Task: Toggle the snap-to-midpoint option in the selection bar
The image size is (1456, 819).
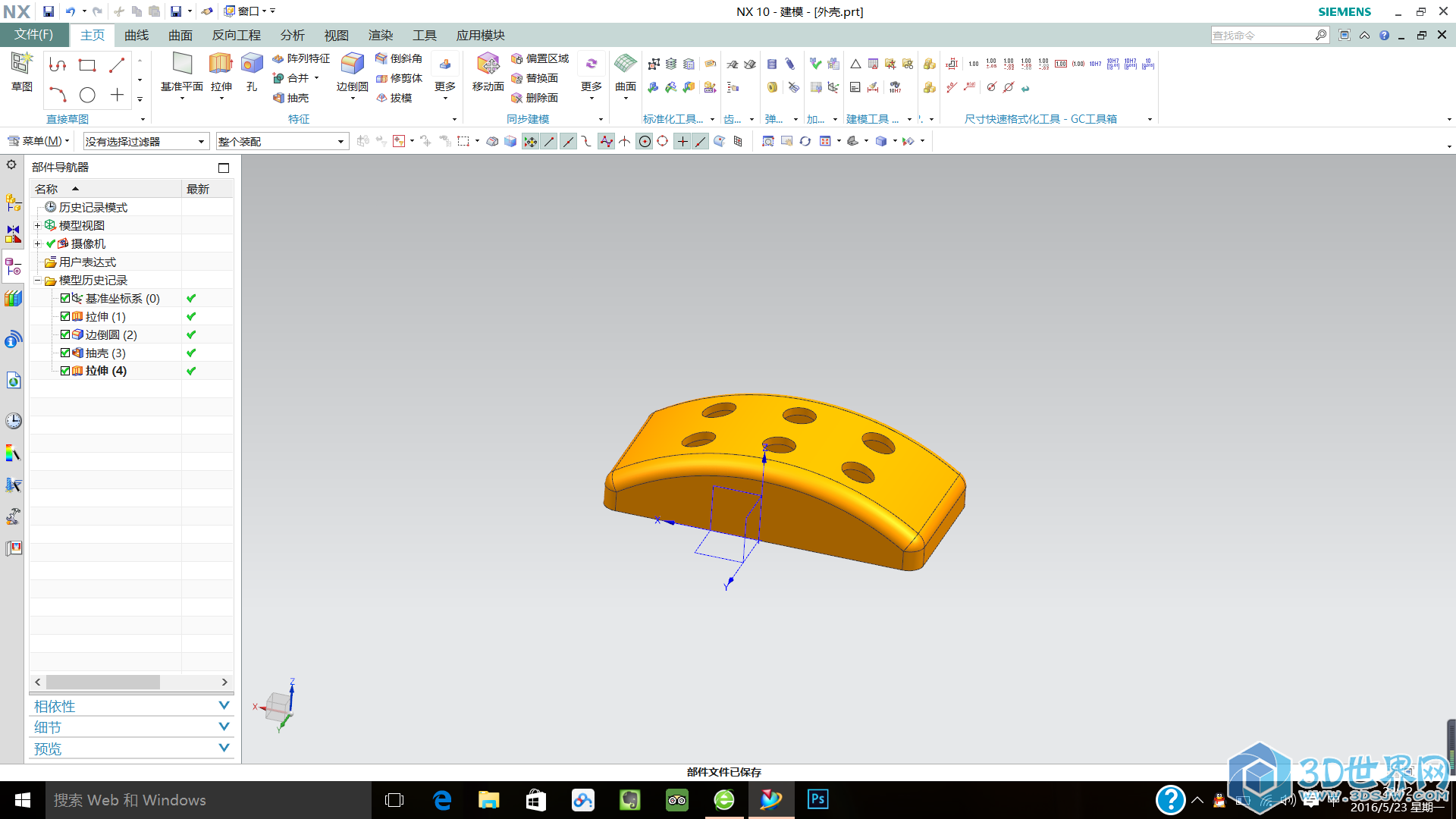Action: coord(568,141)
